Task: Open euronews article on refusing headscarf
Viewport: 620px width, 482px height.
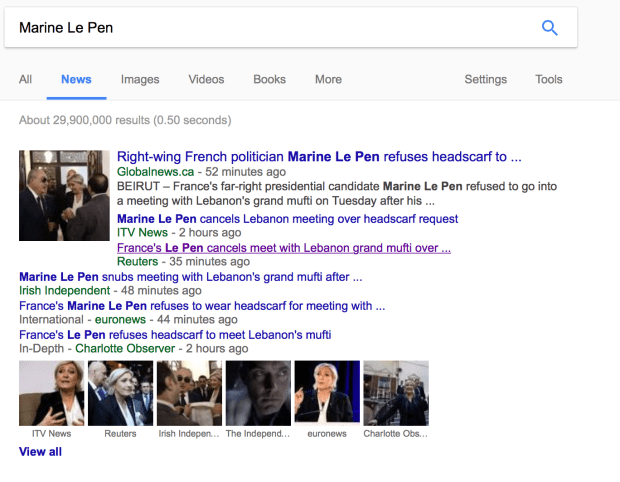Action: pos(202,306)
